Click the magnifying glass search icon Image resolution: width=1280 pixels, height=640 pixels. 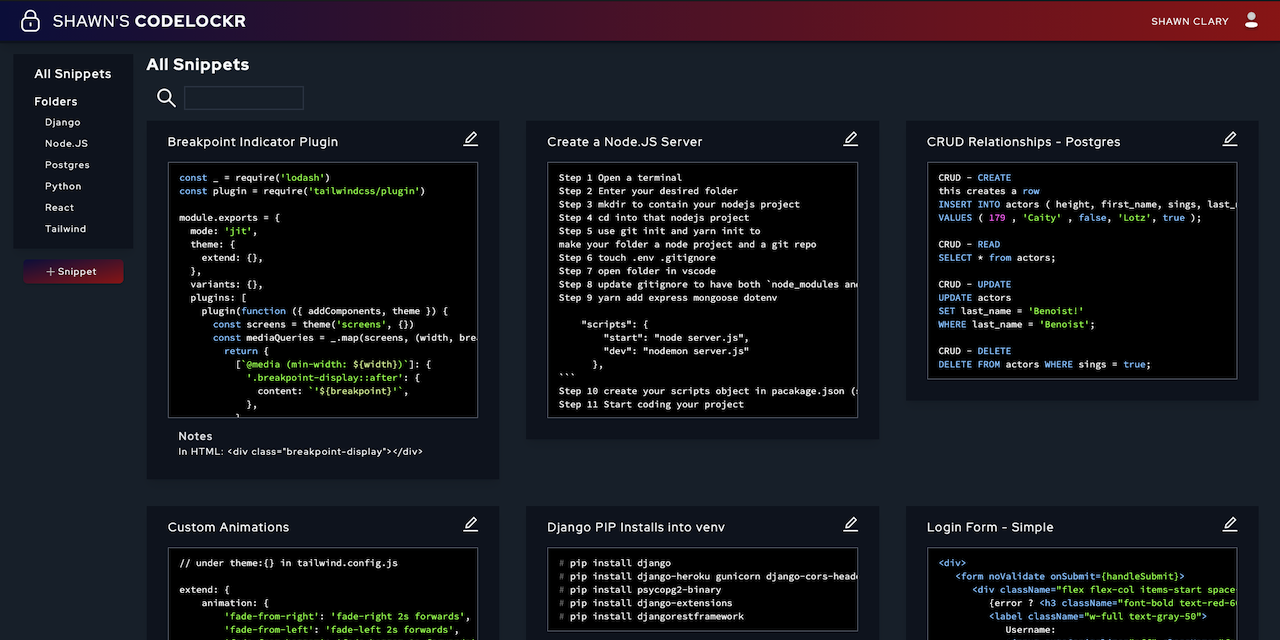pyautogui.click(x=166, y=98)
